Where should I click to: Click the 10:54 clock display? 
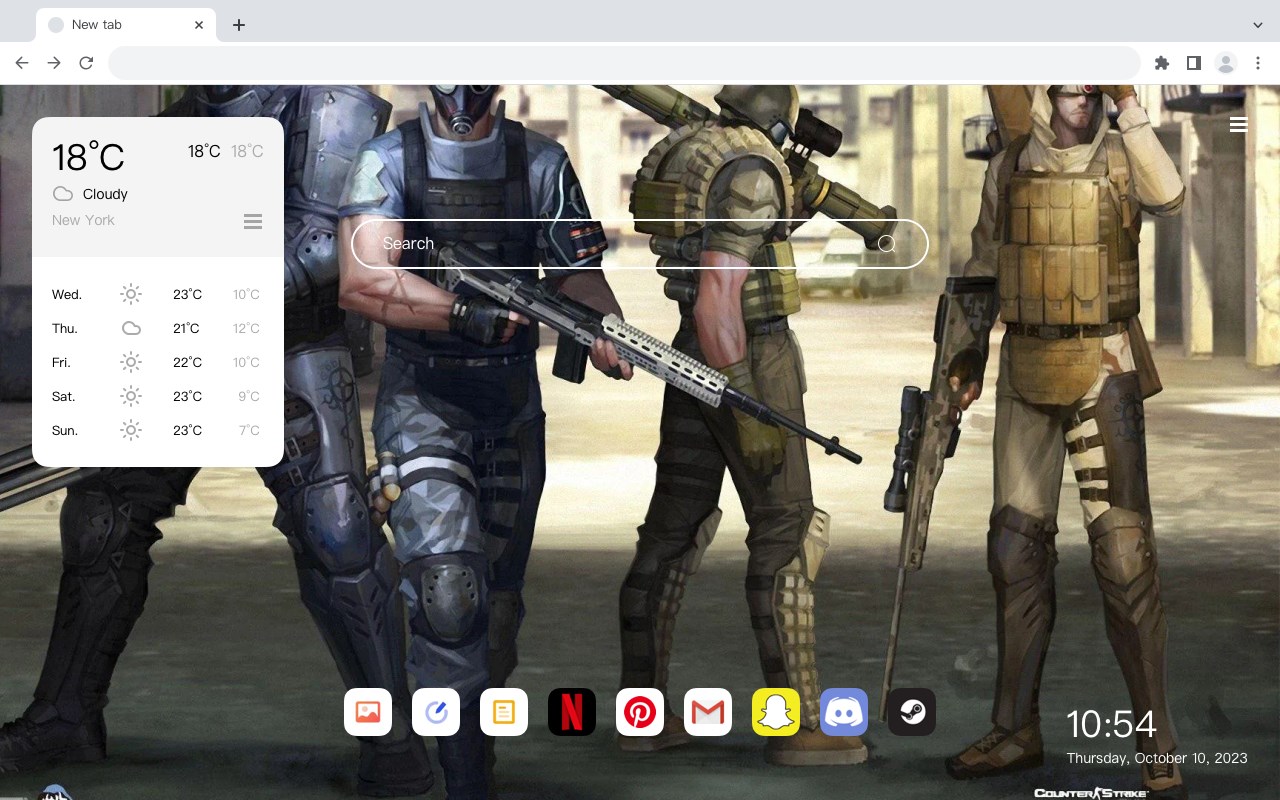click(x=1111, y=724)
